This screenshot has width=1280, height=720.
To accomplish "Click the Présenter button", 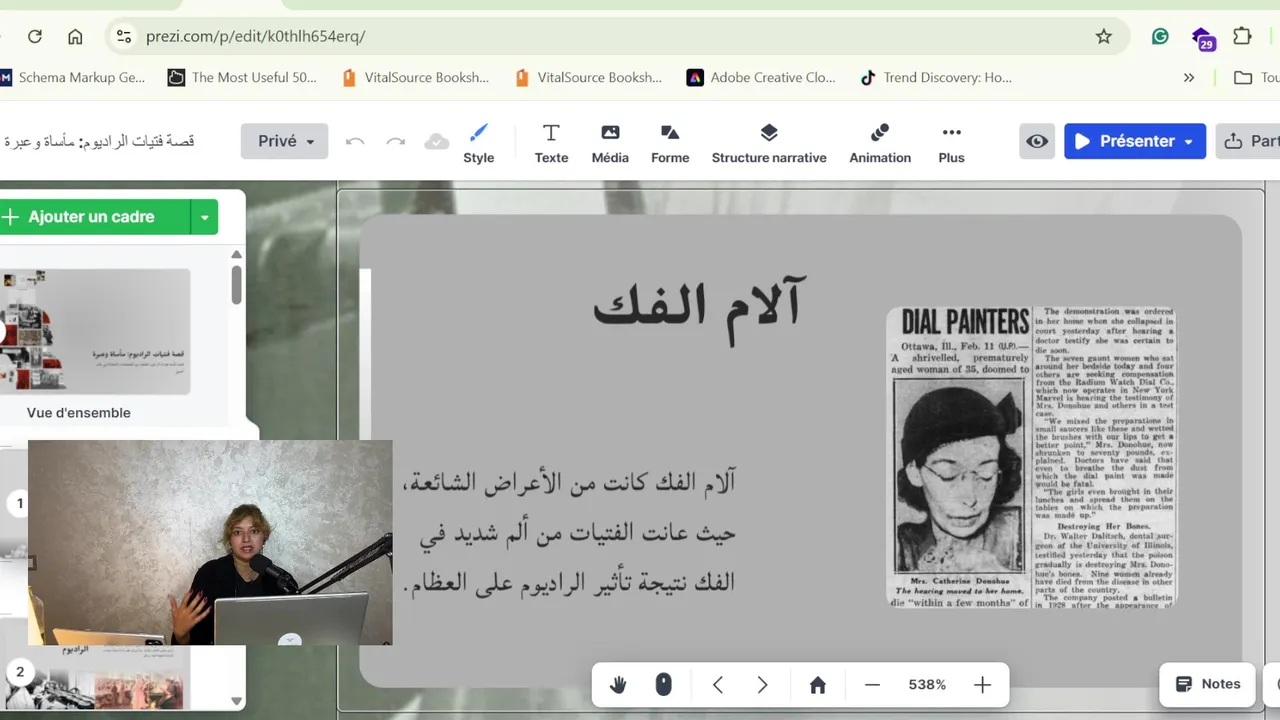I will 1124,141.
